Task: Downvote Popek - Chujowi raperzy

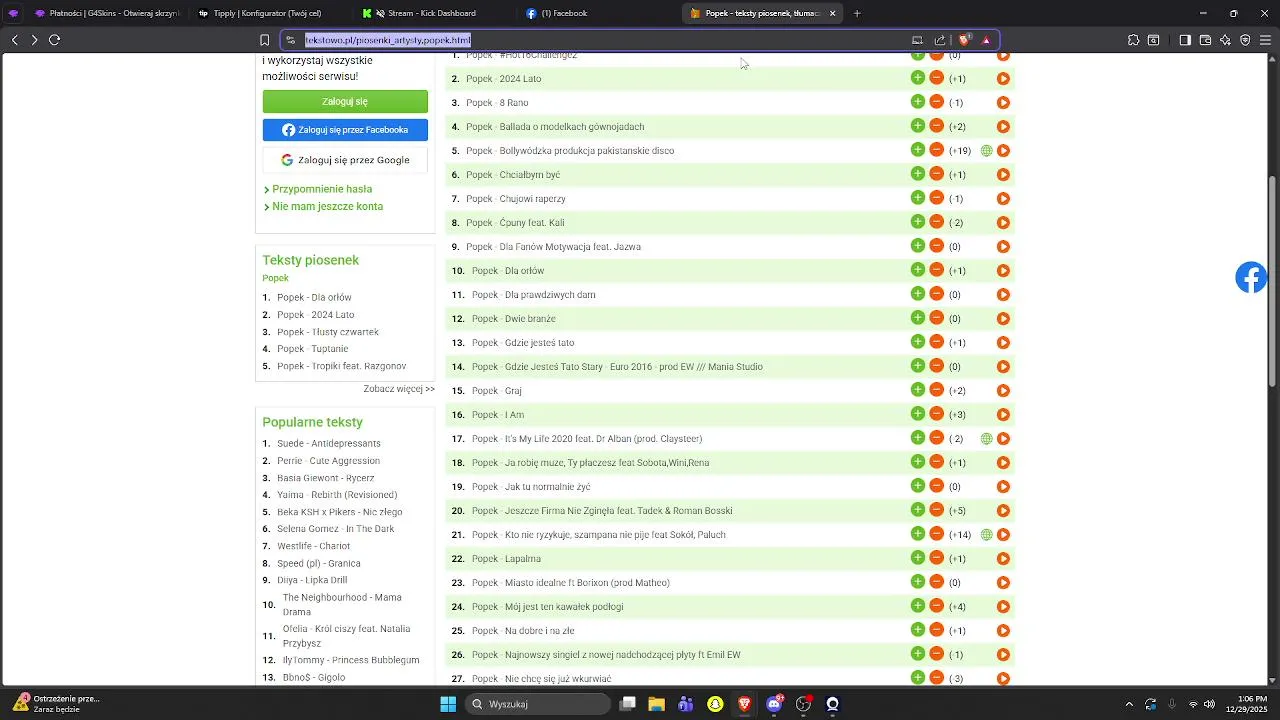Action: pos(937,198)
